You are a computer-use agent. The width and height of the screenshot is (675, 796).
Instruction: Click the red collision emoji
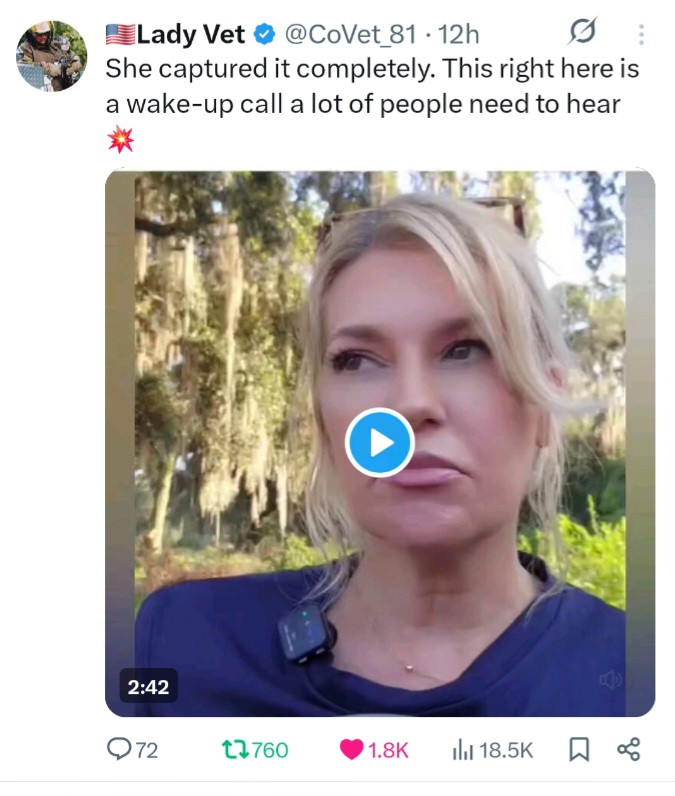click(121, 139)
